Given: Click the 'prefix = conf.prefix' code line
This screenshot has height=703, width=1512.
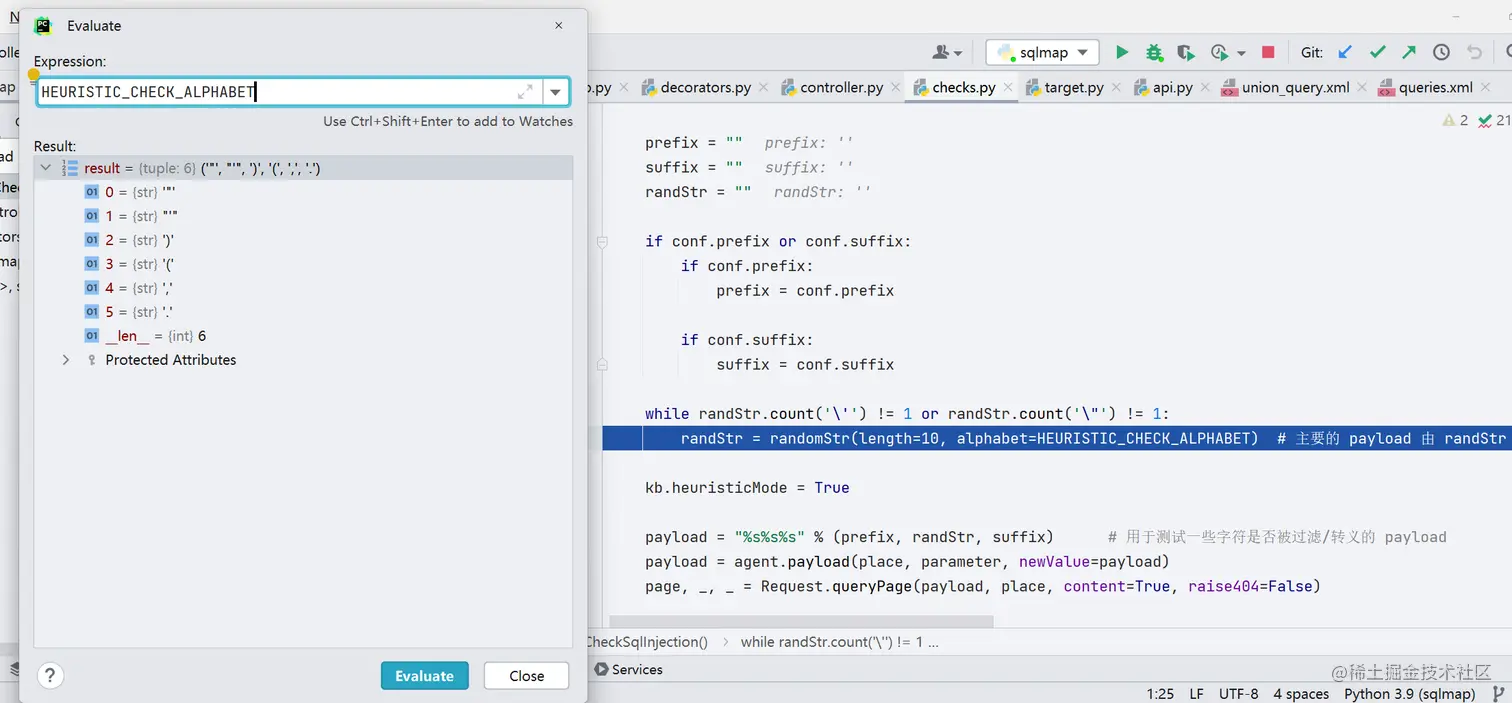Looking at the screenshot, I should point(805,290).
